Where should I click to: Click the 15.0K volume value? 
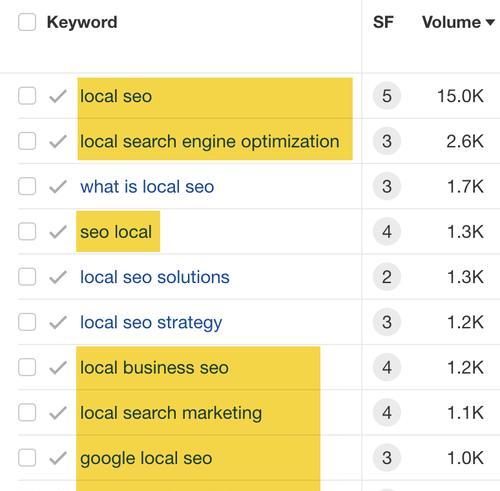(x=460, y=96)
